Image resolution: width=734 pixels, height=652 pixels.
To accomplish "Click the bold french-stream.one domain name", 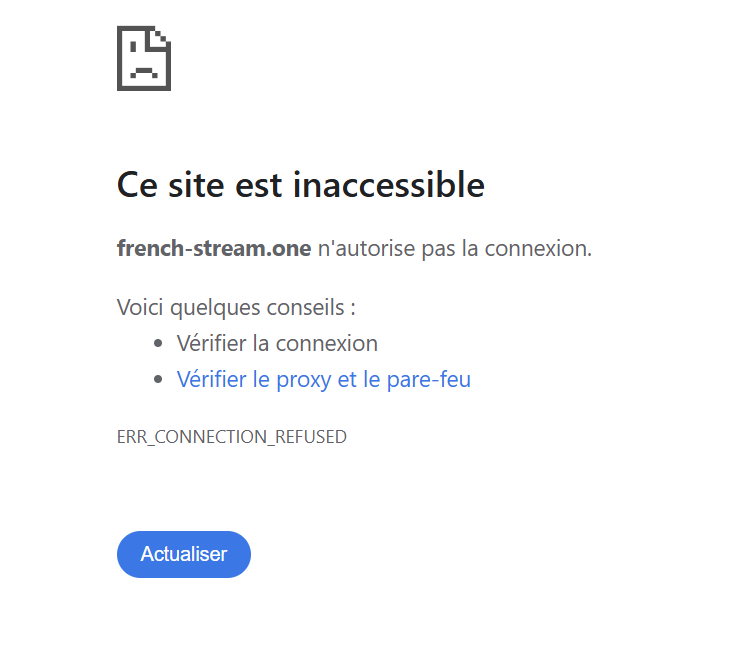I will (214, 249).
